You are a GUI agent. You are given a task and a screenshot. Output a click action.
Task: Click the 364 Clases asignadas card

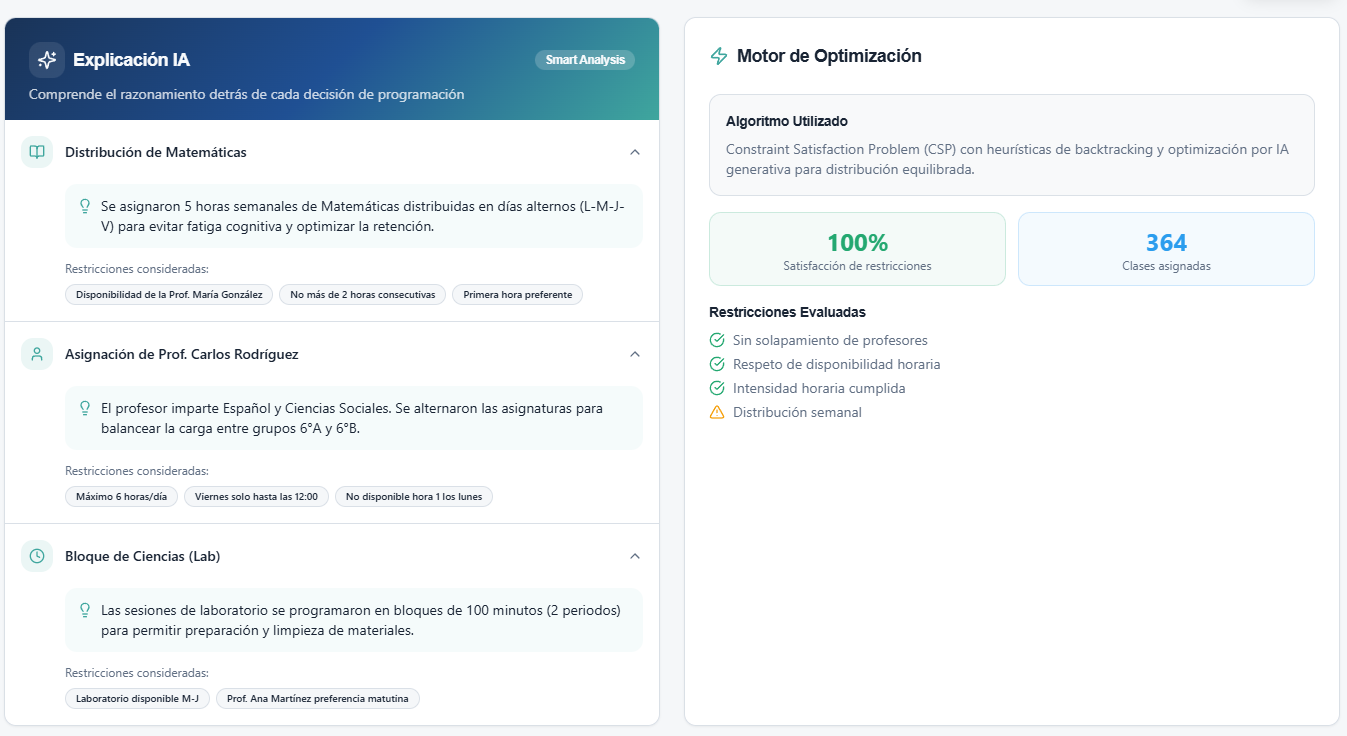tap(1166, 249)
